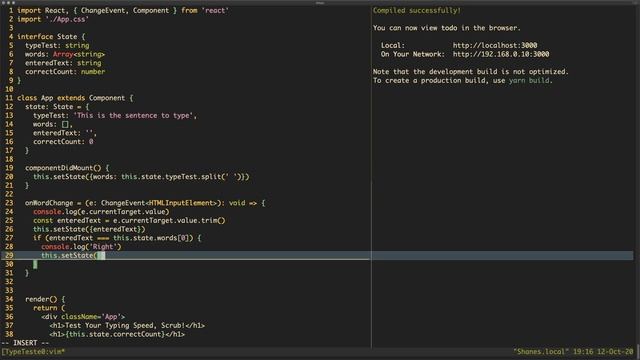The image size is (640, 360).
Task: Click the import React line at top
Action: [123, 11]
